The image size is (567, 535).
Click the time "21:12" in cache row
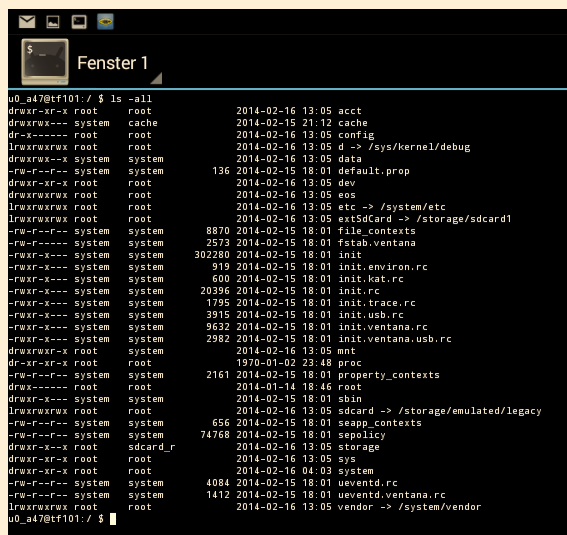point(317,123)
